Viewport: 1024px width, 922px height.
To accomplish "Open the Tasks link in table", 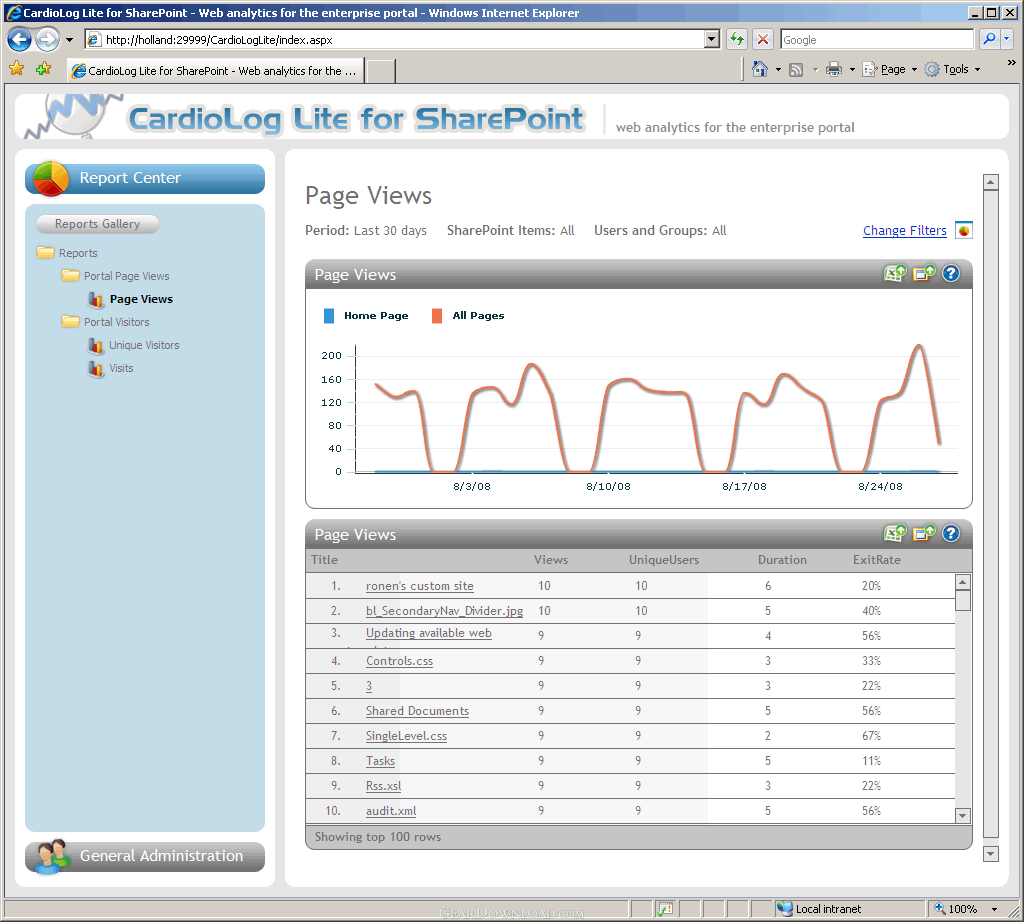I will (380, 761).
